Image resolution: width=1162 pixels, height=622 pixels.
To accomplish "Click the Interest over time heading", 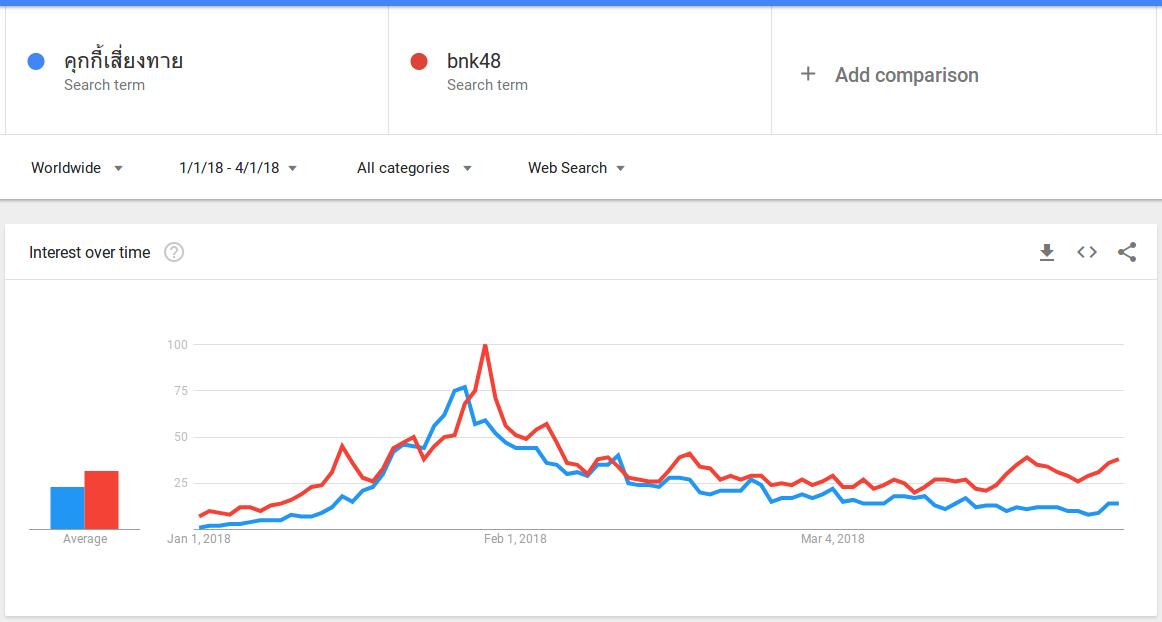I will pos(90,253).
